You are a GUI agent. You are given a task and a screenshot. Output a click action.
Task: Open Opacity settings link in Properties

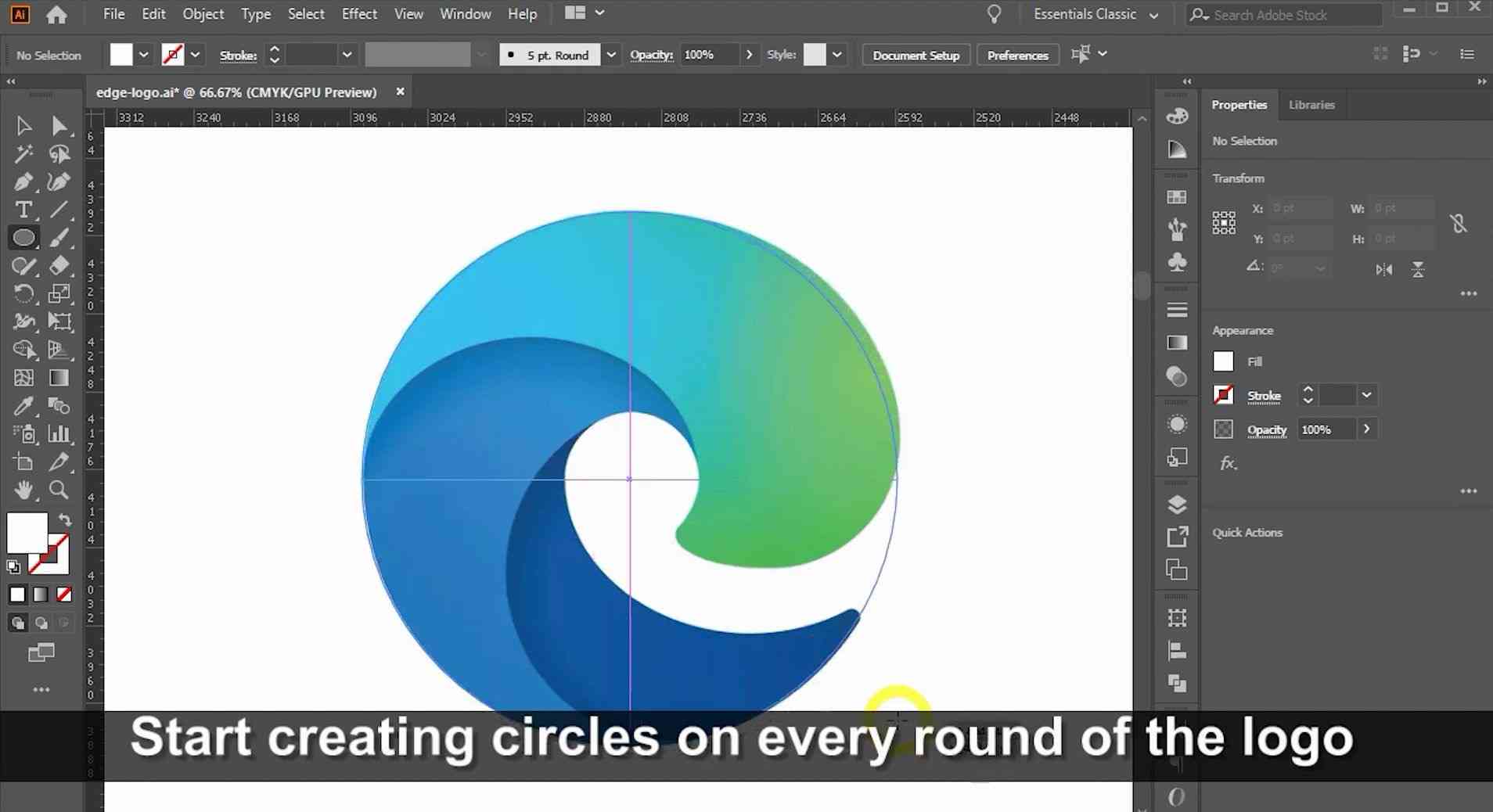tap(1267, 430)
